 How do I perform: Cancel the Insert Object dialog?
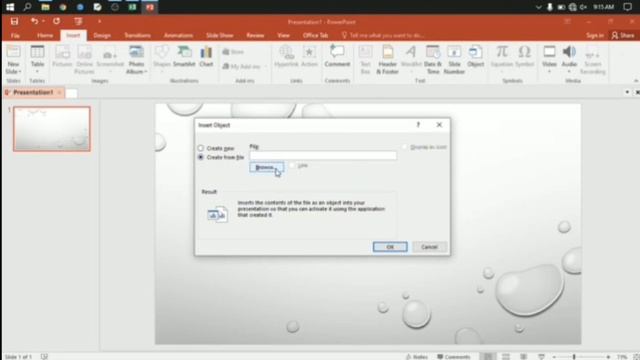429,247
